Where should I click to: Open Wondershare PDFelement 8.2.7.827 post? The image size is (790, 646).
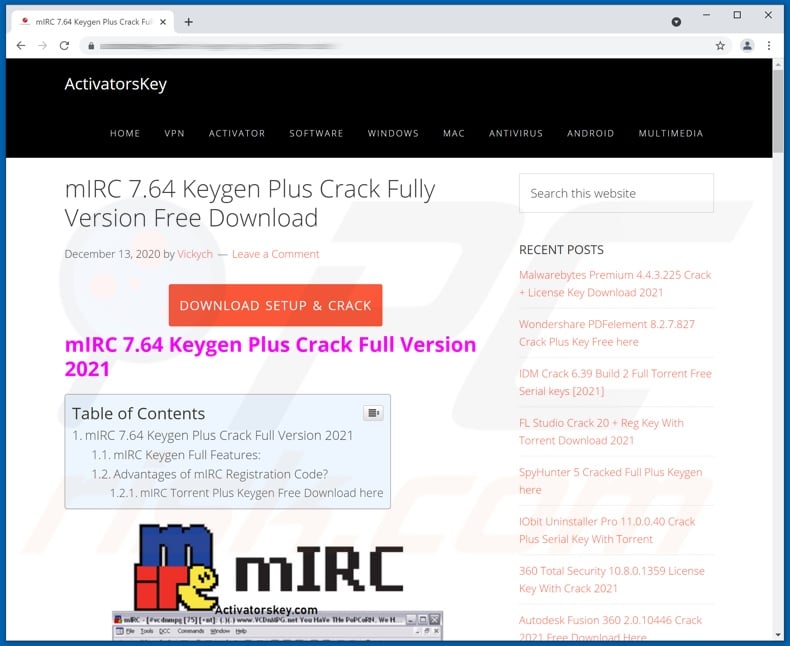click(607, 333)
